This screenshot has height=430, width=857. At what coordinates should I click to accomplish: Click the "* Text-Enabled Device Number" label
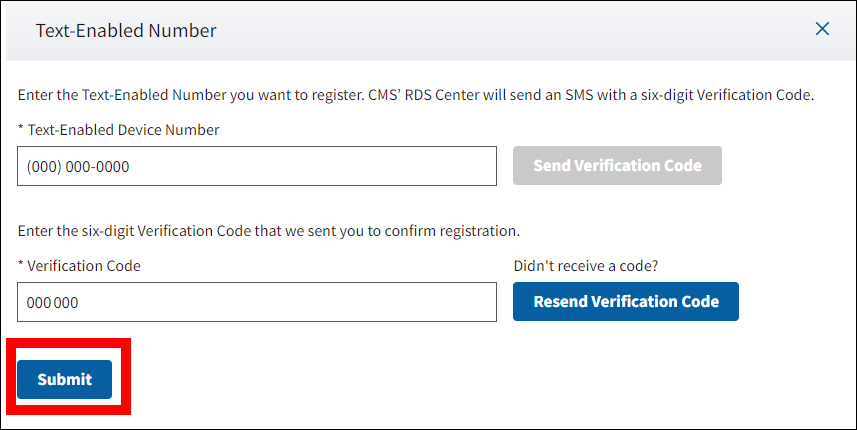[x=122, y=130]
